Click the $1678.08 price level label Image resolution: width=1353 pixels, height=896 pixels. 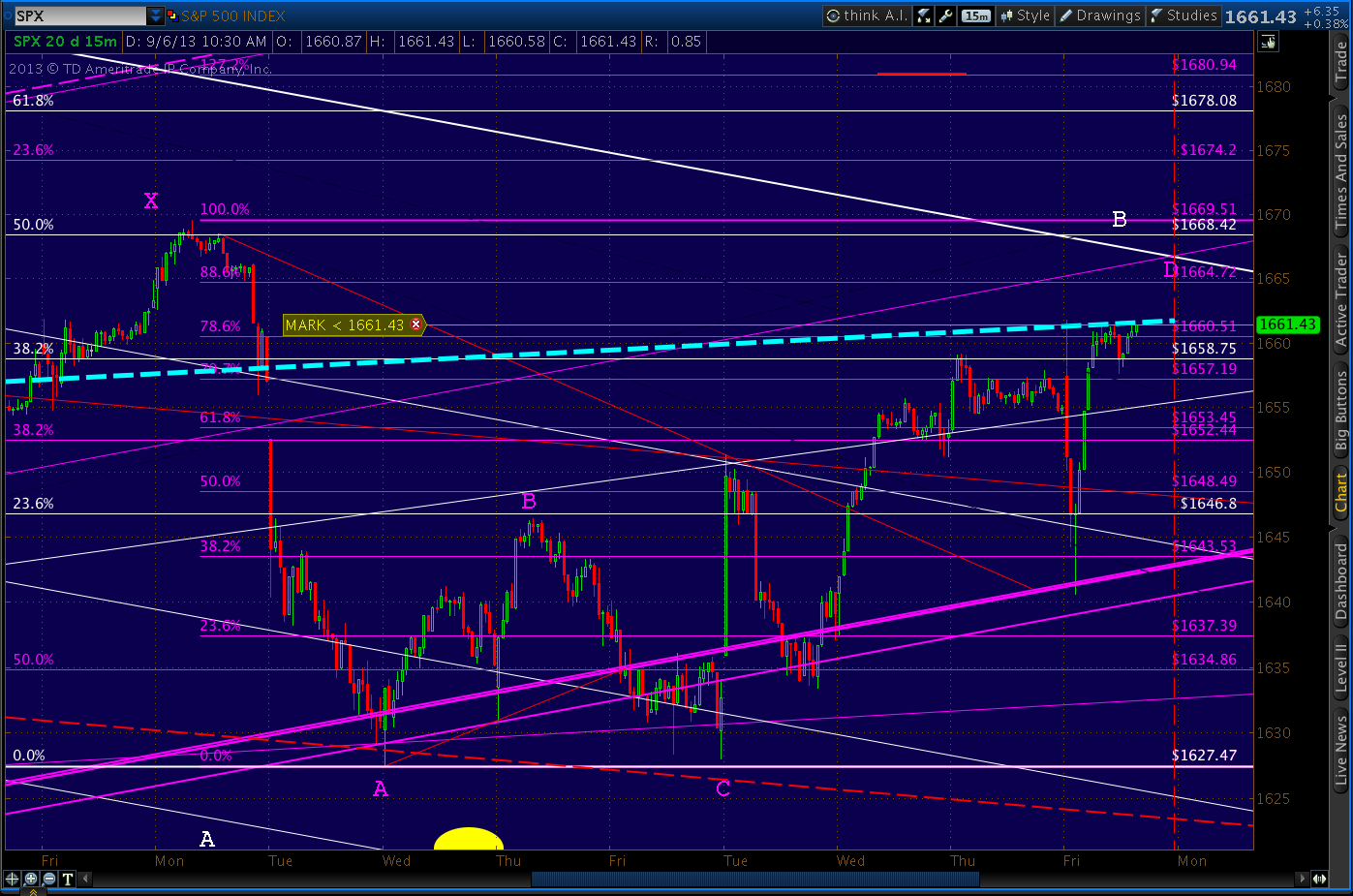click(x=1204, y=101)
